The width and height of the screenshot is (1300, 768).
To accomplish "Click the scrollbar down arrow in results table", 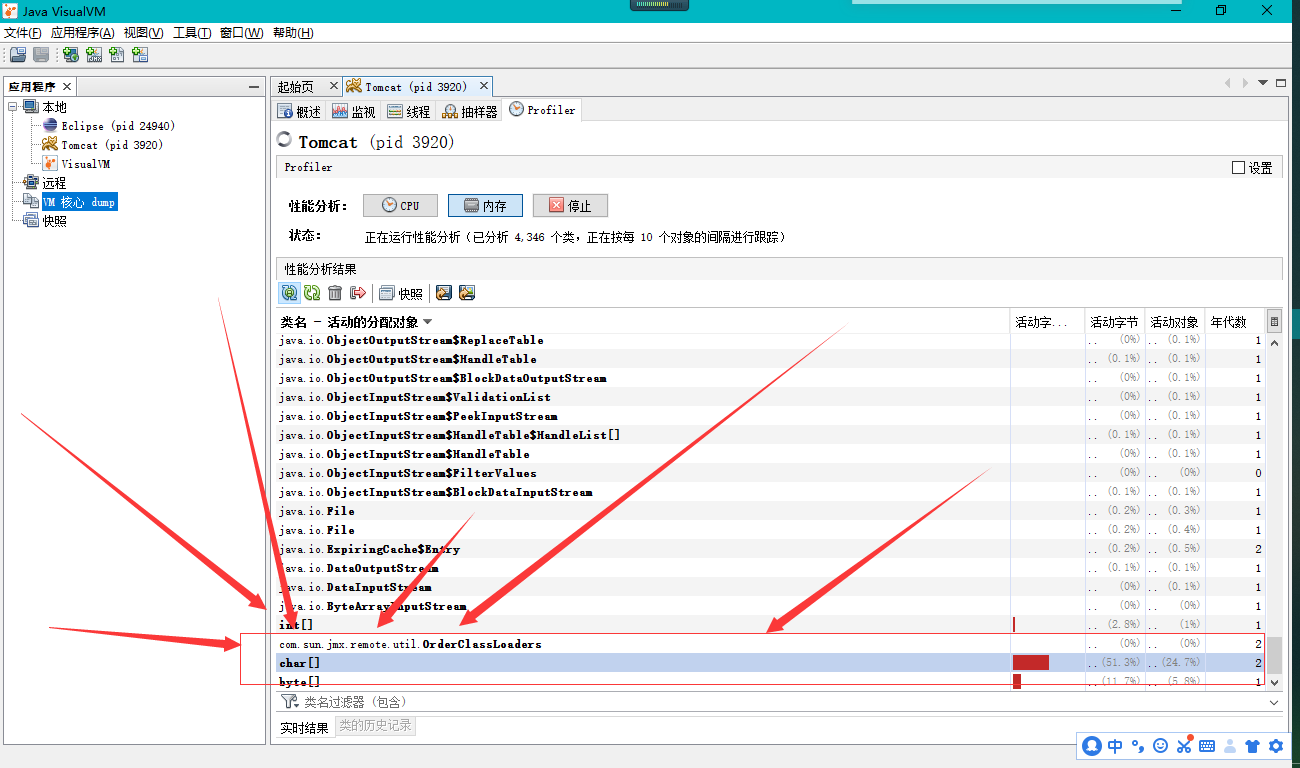I will [1274, 682].
